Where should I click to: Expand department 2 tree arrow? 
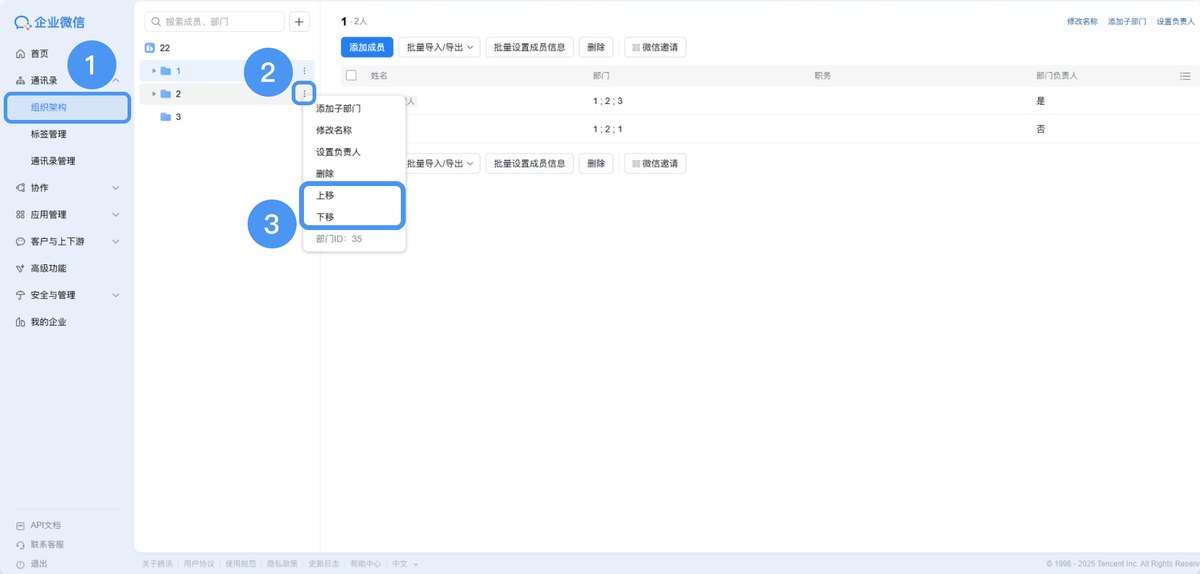click(x=154, y=93)
